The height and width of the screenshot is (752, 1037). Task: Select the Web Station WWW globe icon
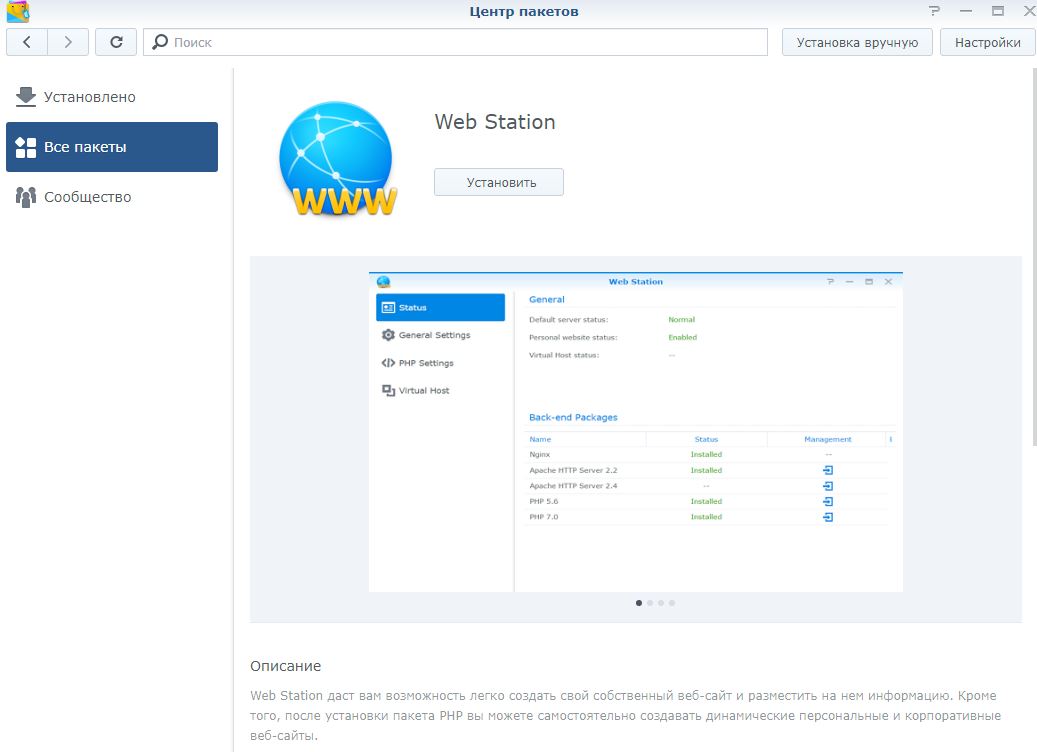(x=336, y=158)
